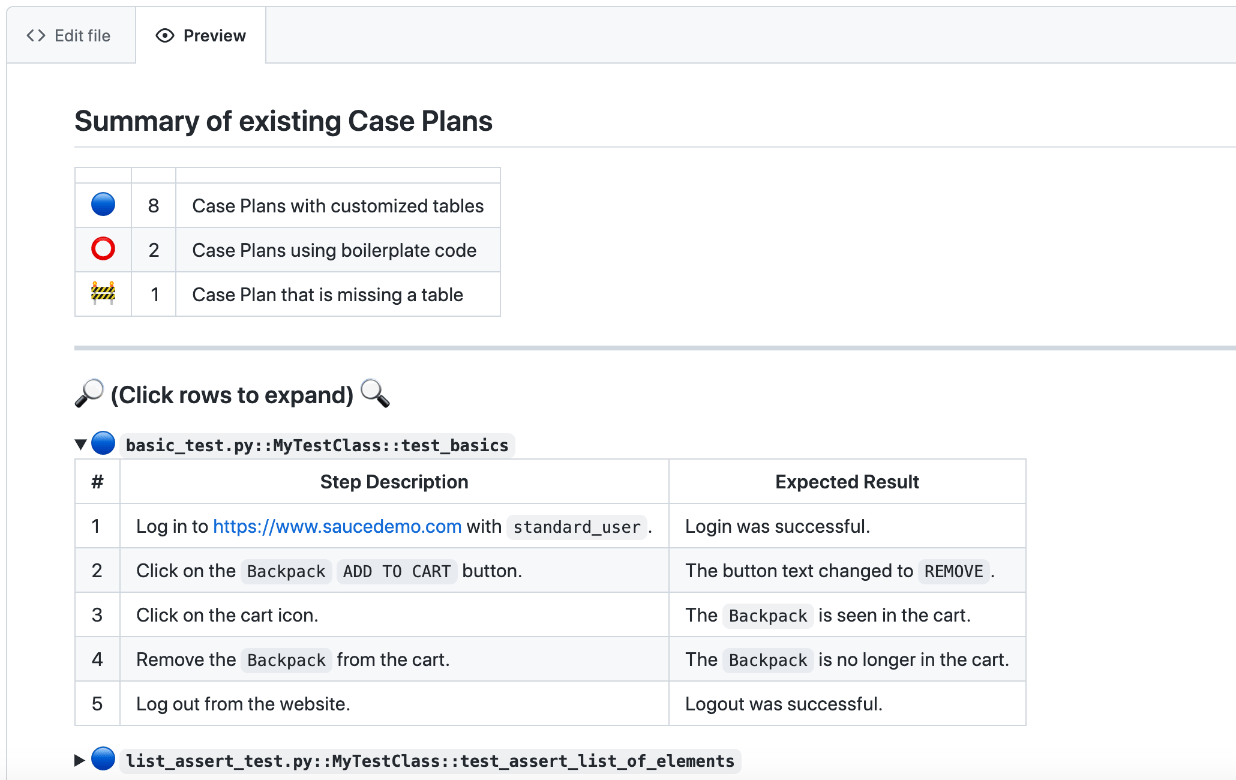Viewport: 1236px width, 780px height.
Task: Click the disclosure triangle beside basic_test.py
Action: 79,442
